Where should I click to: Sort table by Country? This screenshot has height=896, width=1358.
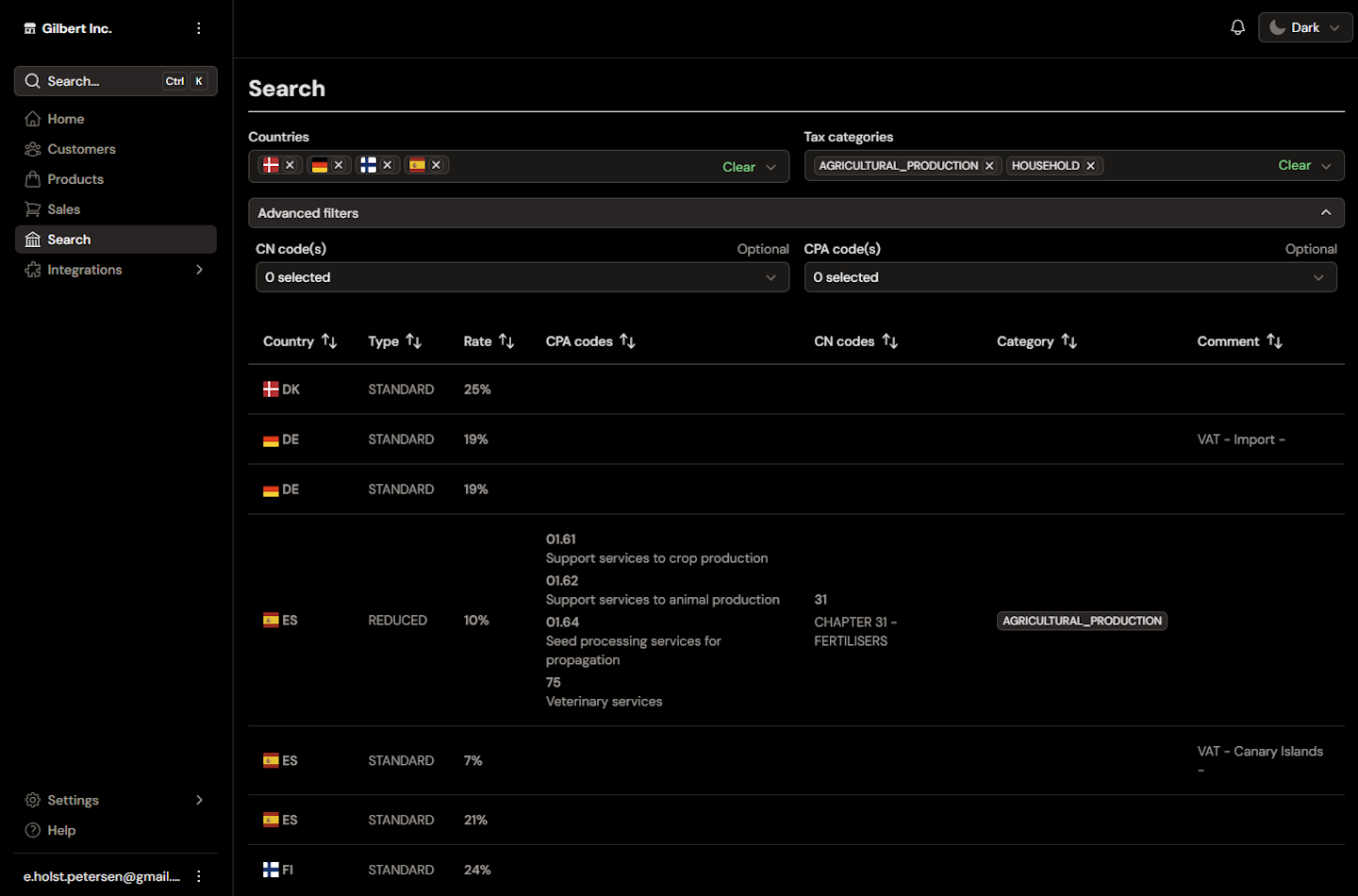tap(300, 341)
